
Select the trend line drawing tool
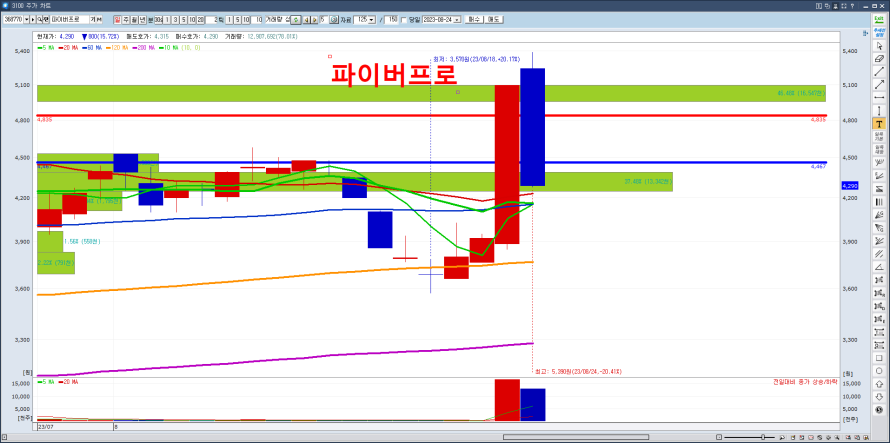pos(879,72)
